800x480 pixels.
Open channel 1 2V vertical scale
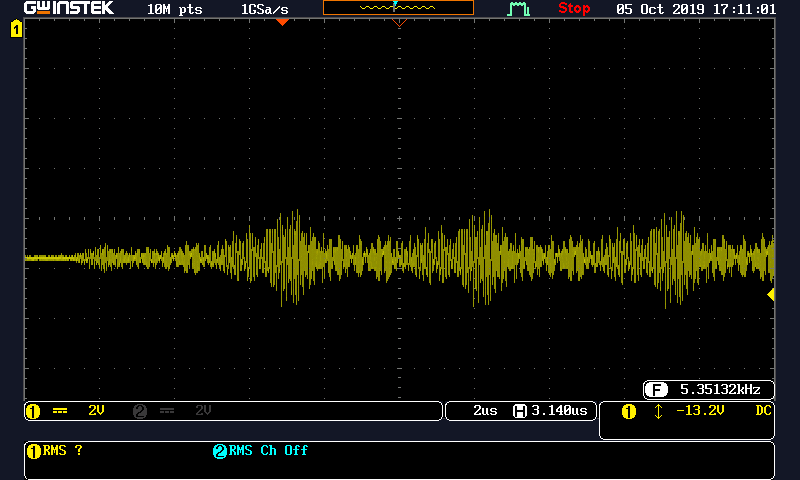(x=96, y=411)
